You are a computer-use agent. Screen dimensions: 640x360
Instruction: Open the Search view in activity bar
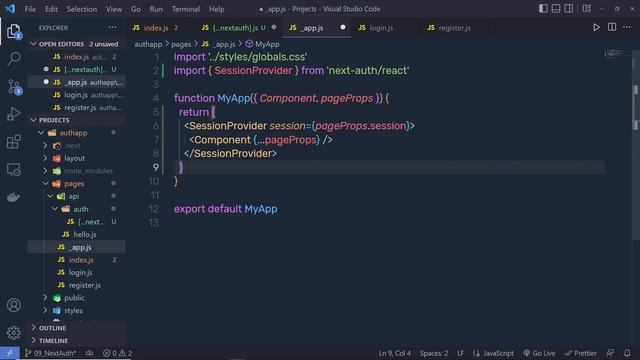coord(14,58)
